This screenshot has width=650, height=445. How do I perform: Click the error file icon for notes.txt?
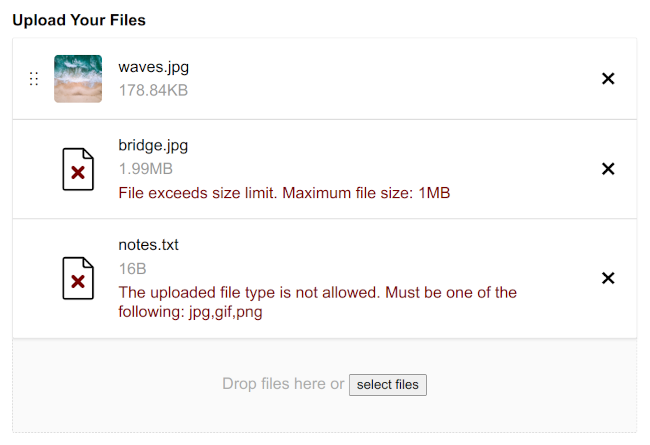coord(78,278)
